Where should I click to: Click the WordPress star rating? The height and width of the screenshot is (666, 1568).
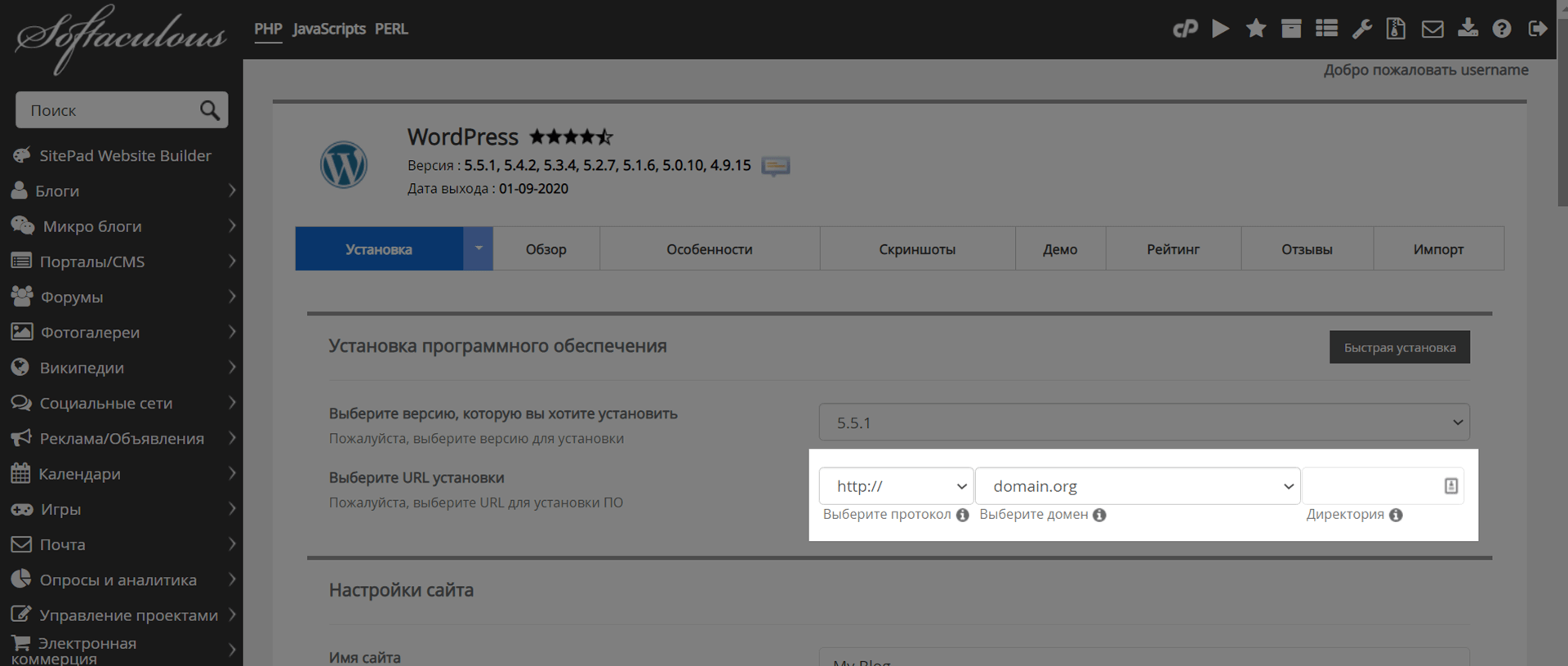point(571,136)
